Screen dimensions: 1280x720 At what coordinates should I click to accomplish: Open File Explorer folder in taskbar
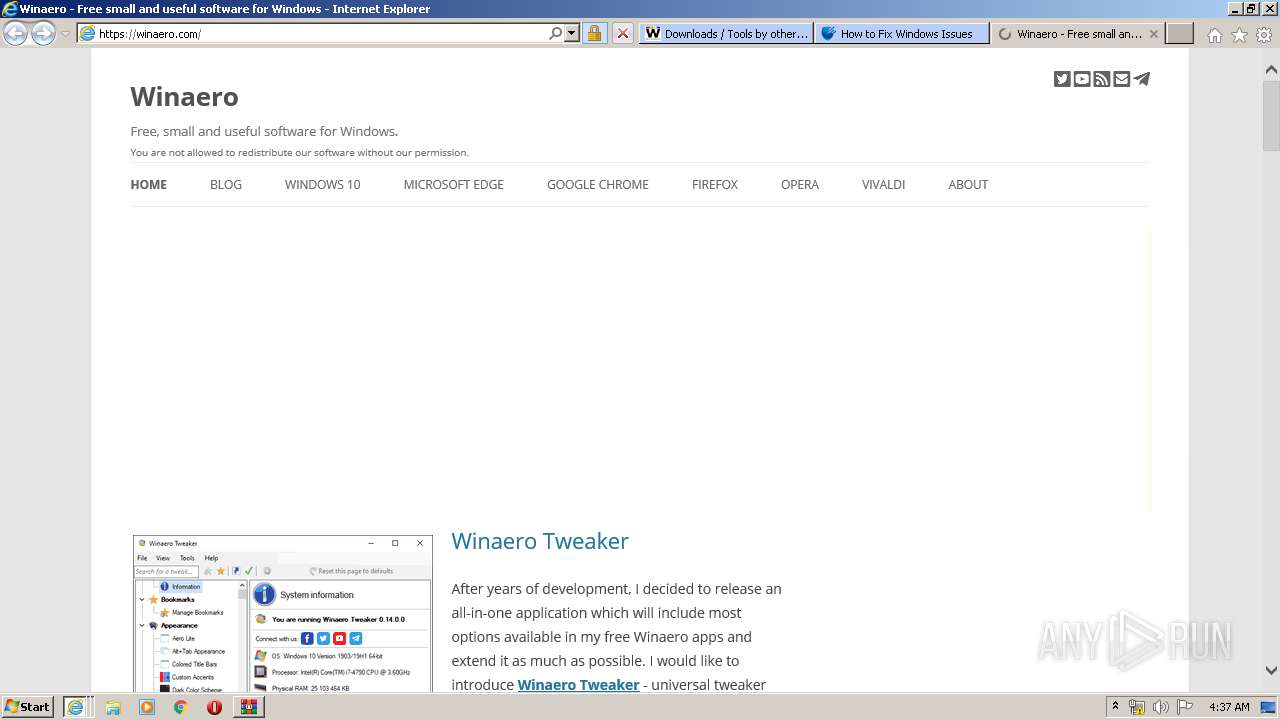113,707
